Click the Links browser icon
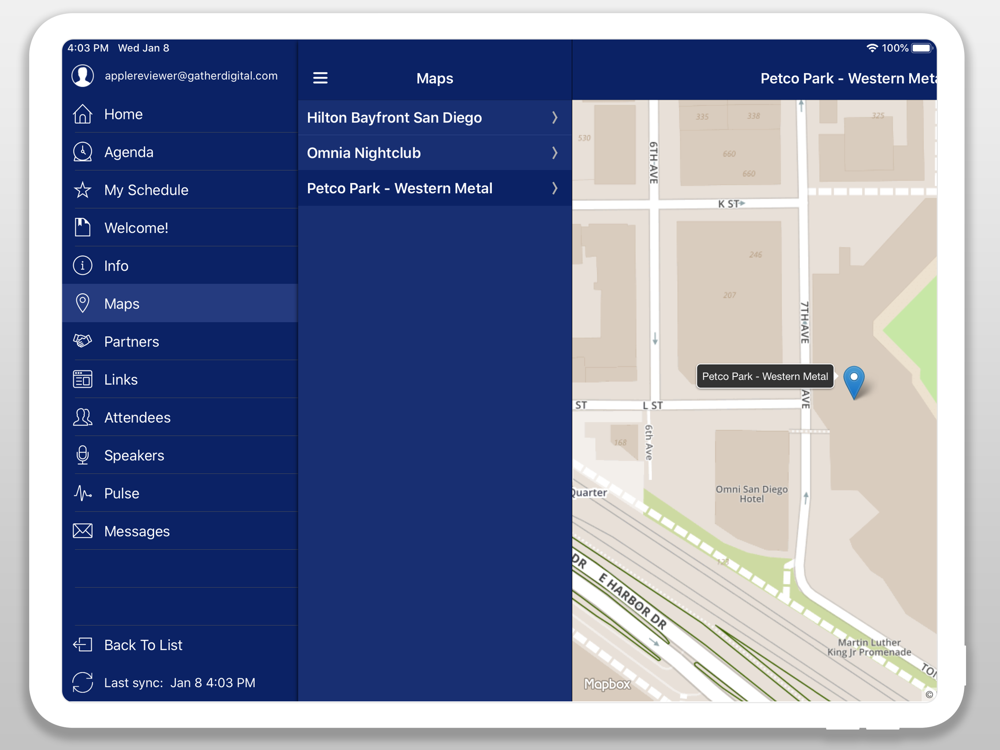Screen dimensions: 1000x750 (82, 379)
